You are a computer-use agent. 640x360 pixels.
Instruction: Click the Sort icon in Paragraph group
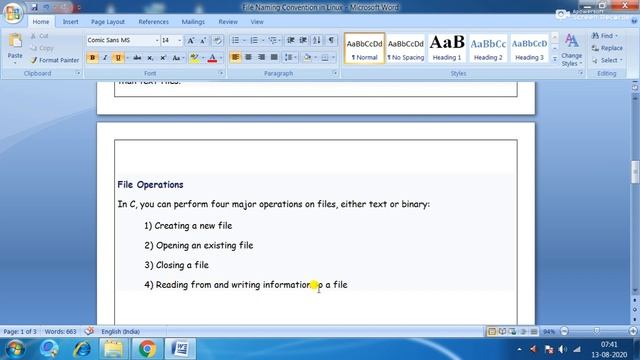point(317,40)
